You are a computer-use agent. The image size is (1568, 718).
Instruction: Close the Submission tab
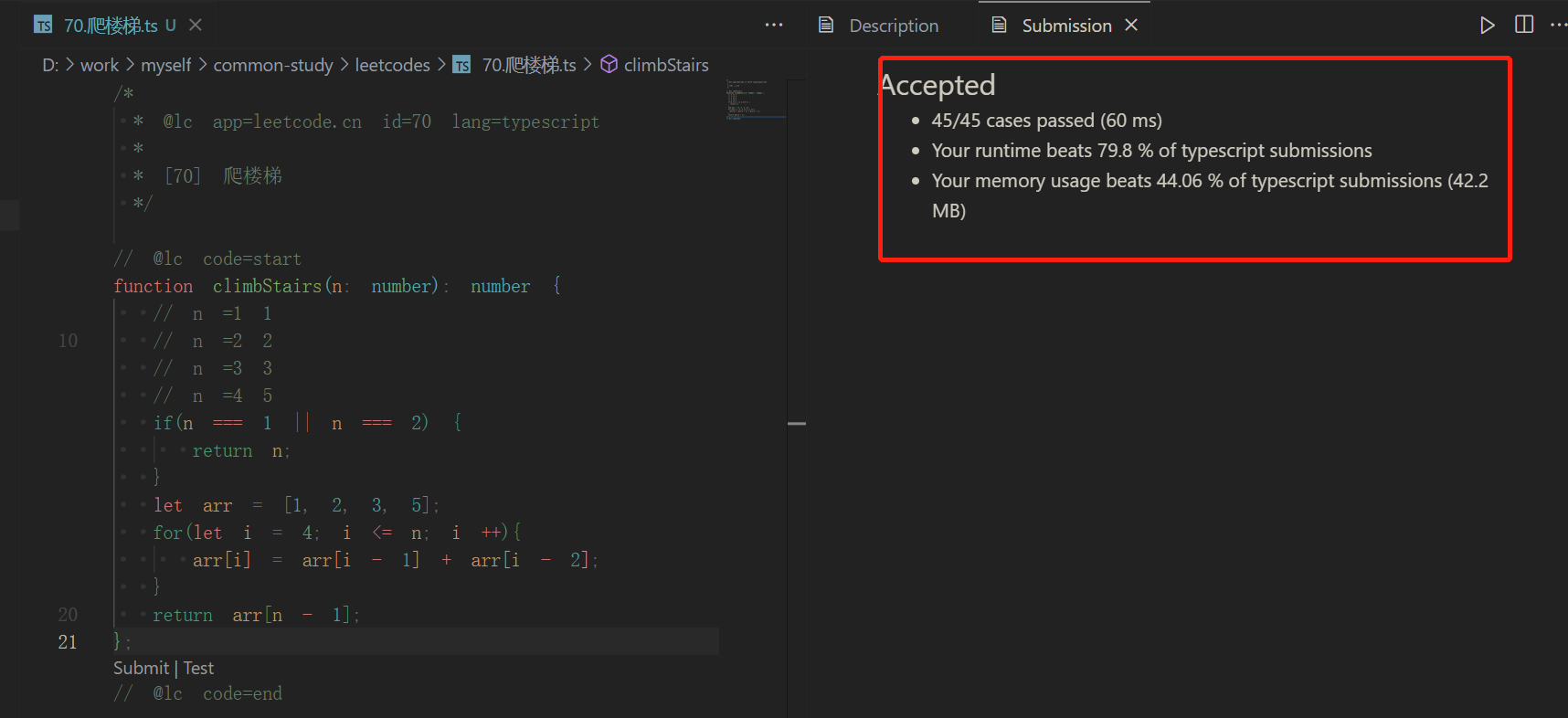tap(1131, 25)
